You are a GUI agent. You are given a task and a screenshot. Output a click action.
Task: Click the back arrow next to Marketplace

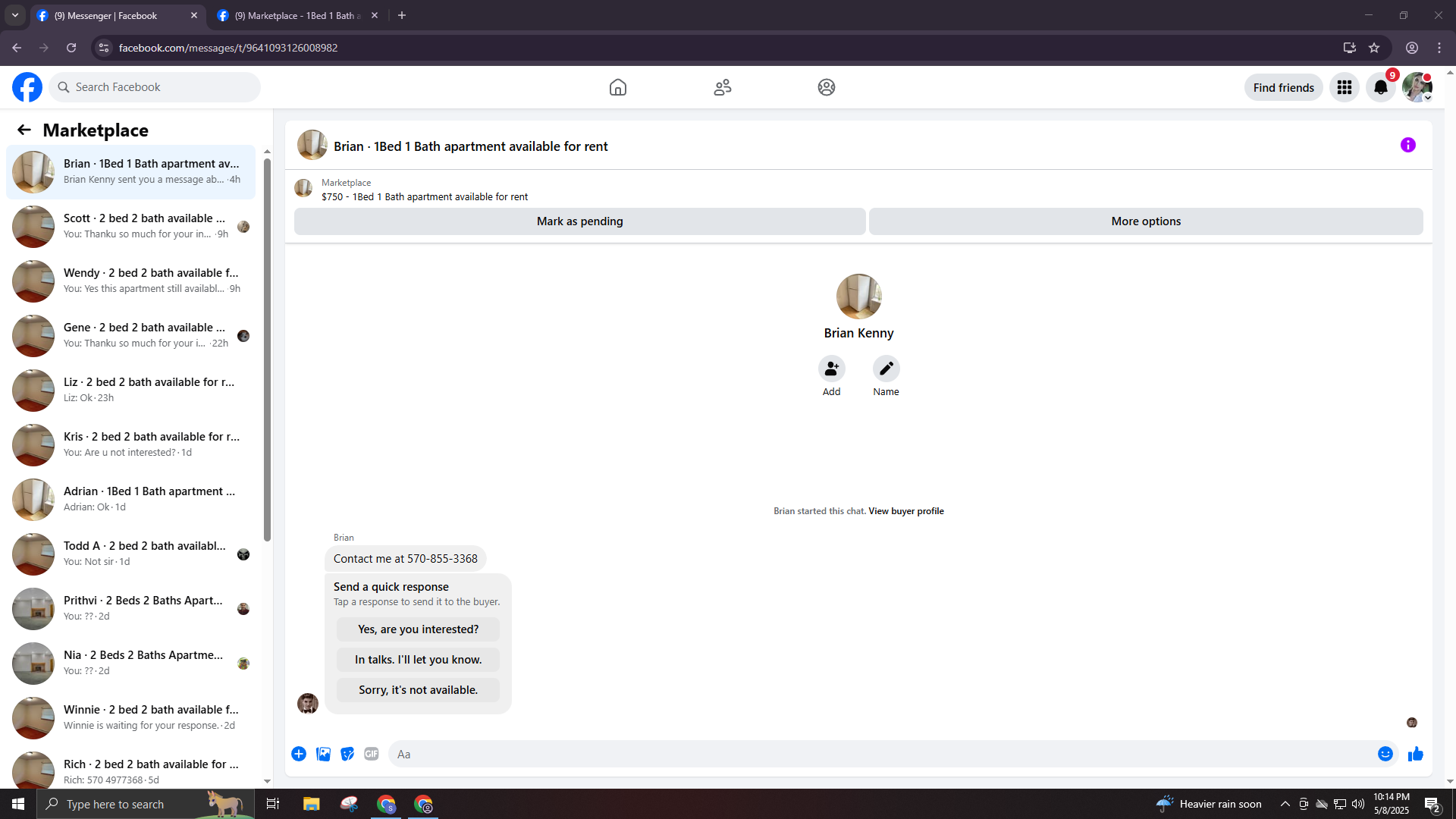(x=24, y=130)
